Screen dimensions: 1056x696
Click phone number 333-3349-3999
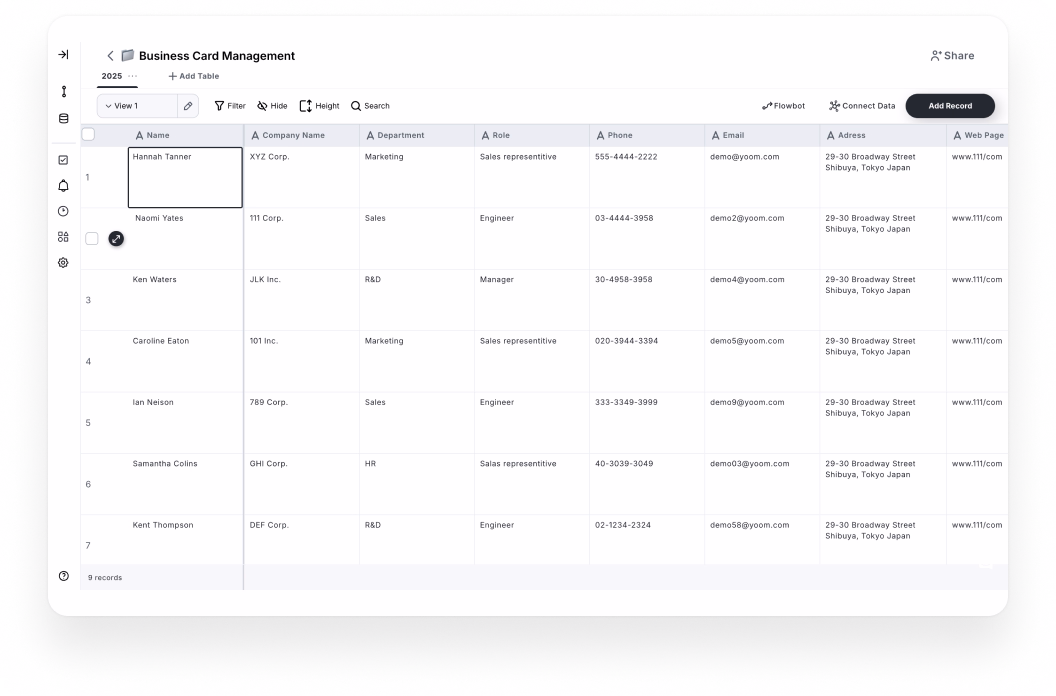point(626,402)
